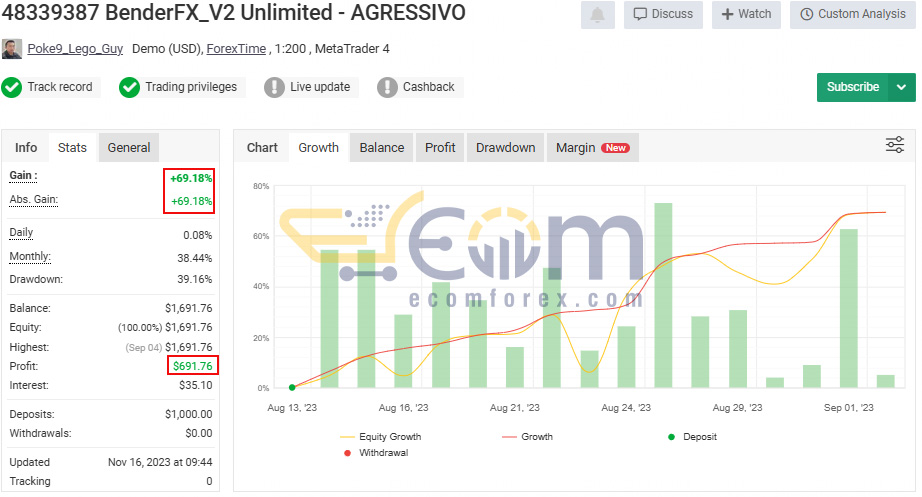Click the Trading privileges check icon
Viewport: 922px width, 497px height.
pyautogui.click(x=129, y=87)
